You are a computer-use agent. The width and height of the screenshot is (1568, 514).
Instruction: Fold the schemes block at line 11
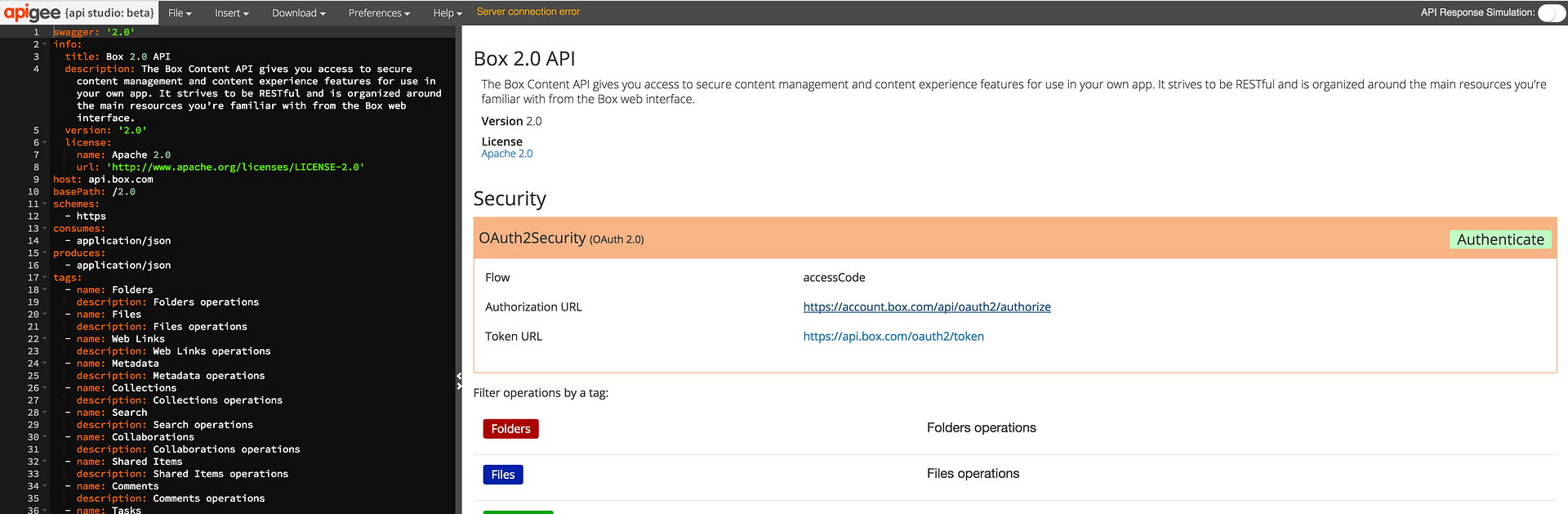pyautogui.click(x=45, y=204)
